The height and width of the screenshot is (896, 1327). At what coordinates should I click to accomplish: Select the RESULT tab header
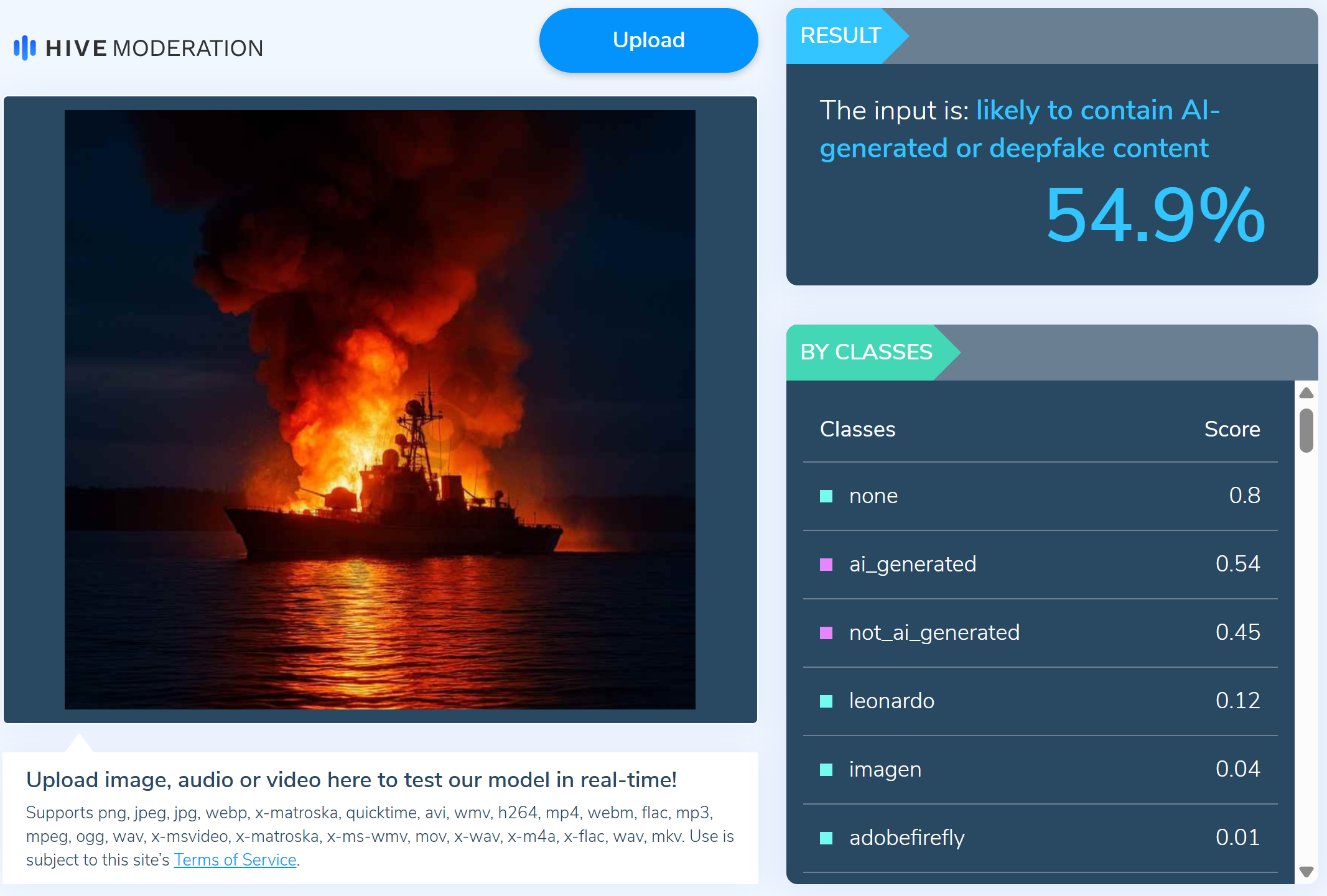(x=840, y=36)
